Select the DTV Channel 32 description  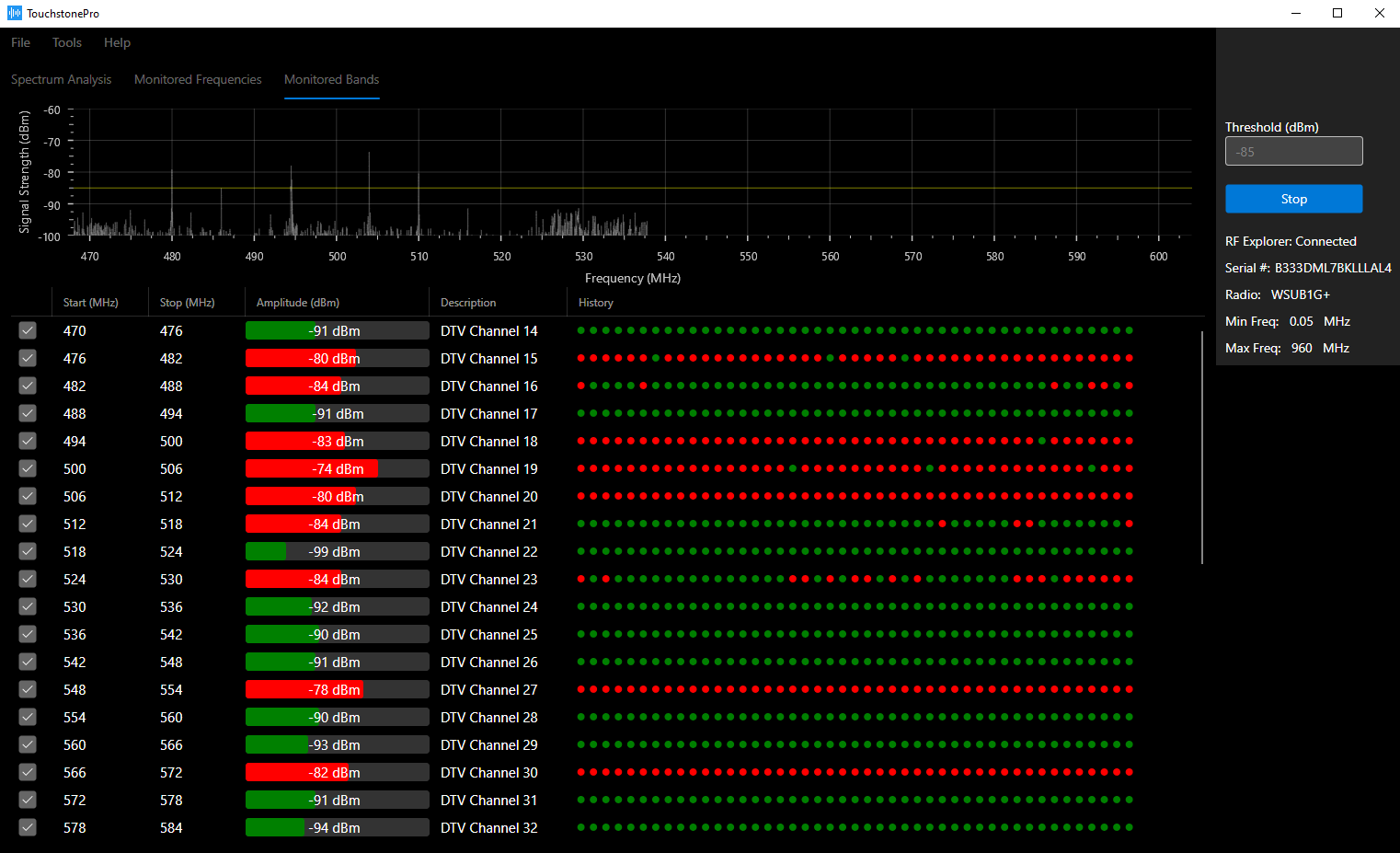pyautogui.click(x=489, y=827)
